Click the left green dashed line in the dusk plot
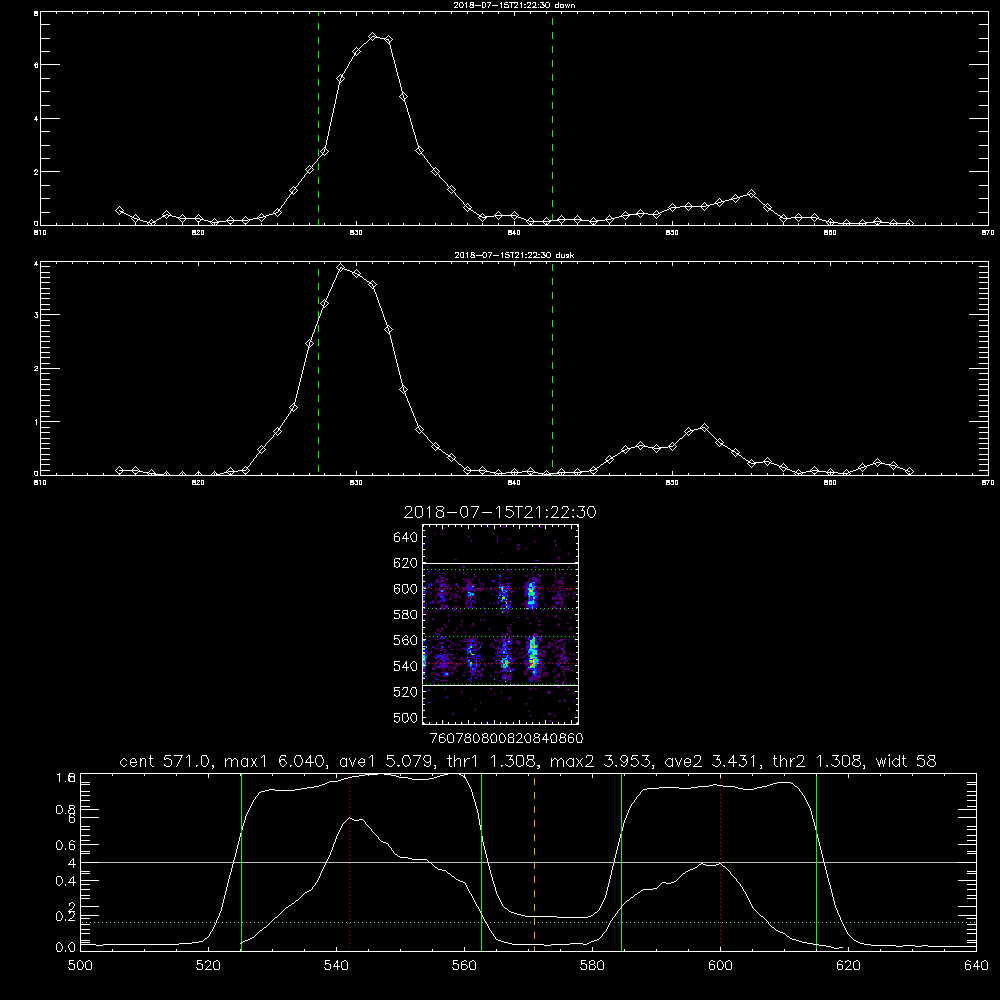This screenshot has height=1000, width=1000. point(318,370)
